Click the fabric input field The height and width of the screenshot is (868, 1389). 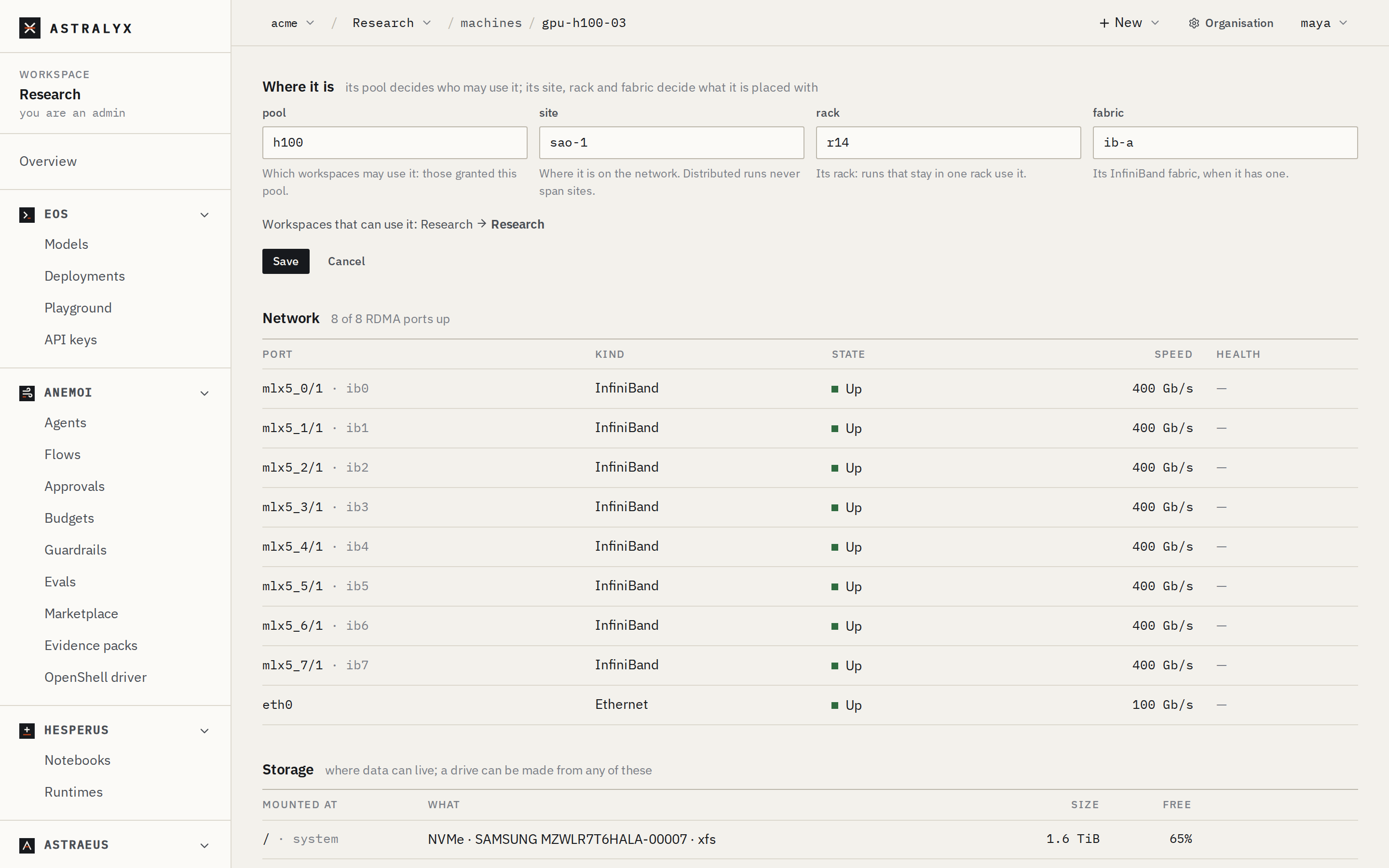(x=1226, y=143)
